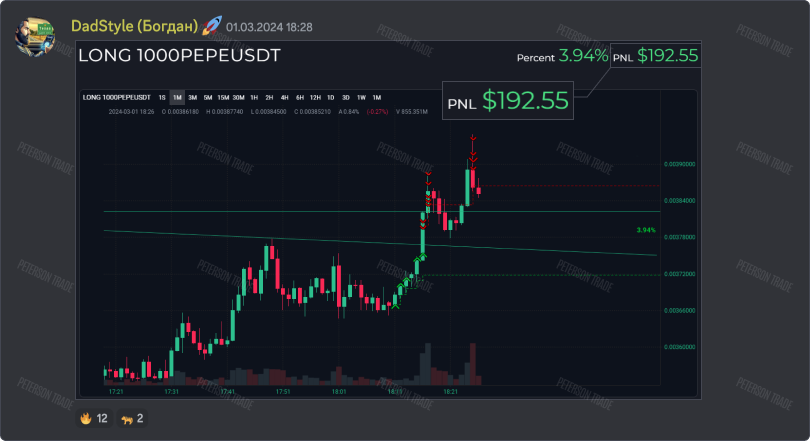The width and height of the screenshot is (810, 441).
Task: Switch chart to 1W timeframe
Action: 361,97
